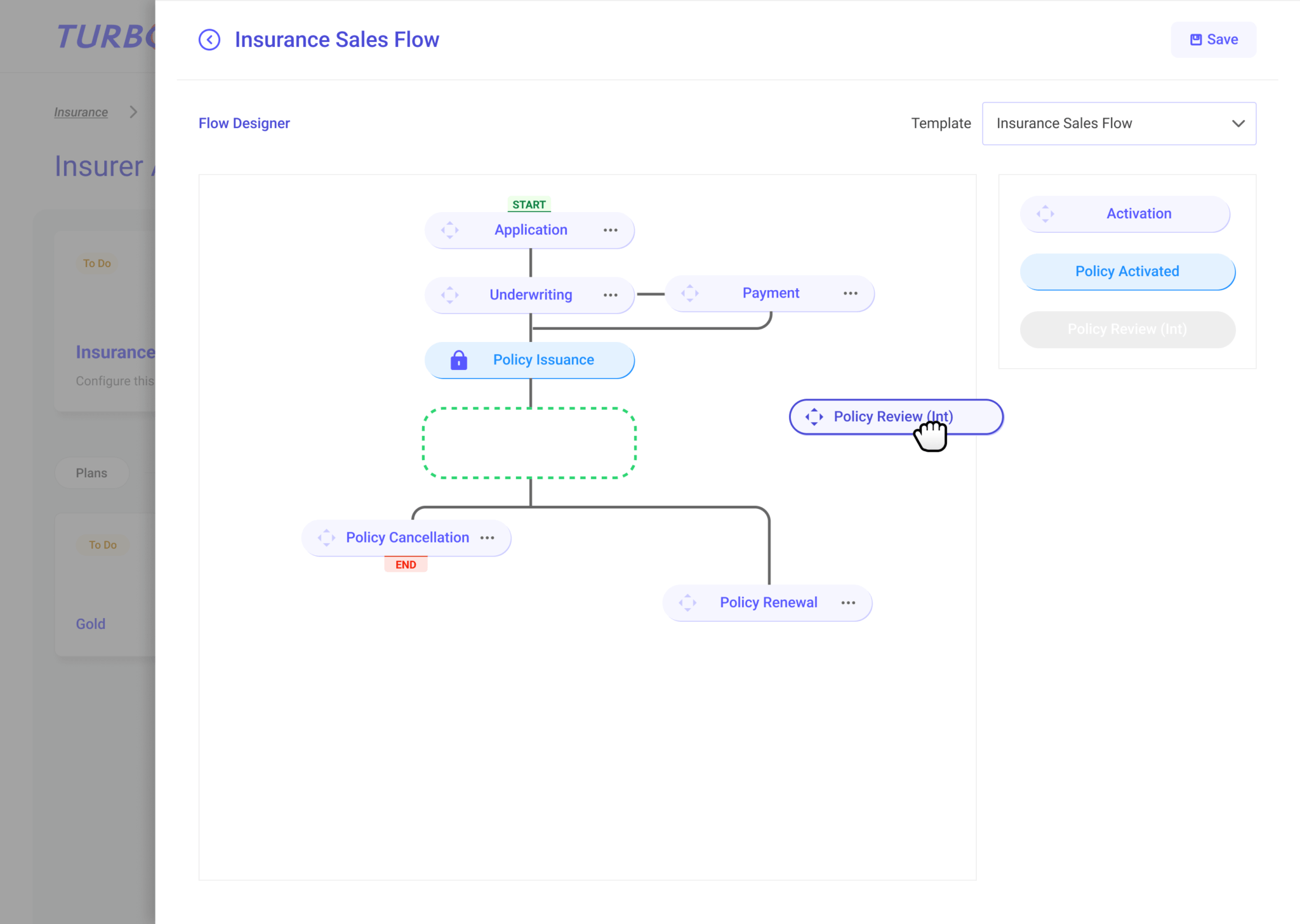Viewport: 1300px width, 924px height.
Task: Click the drag handle on the Activation sidebar item
Action: pos(1045,213)
